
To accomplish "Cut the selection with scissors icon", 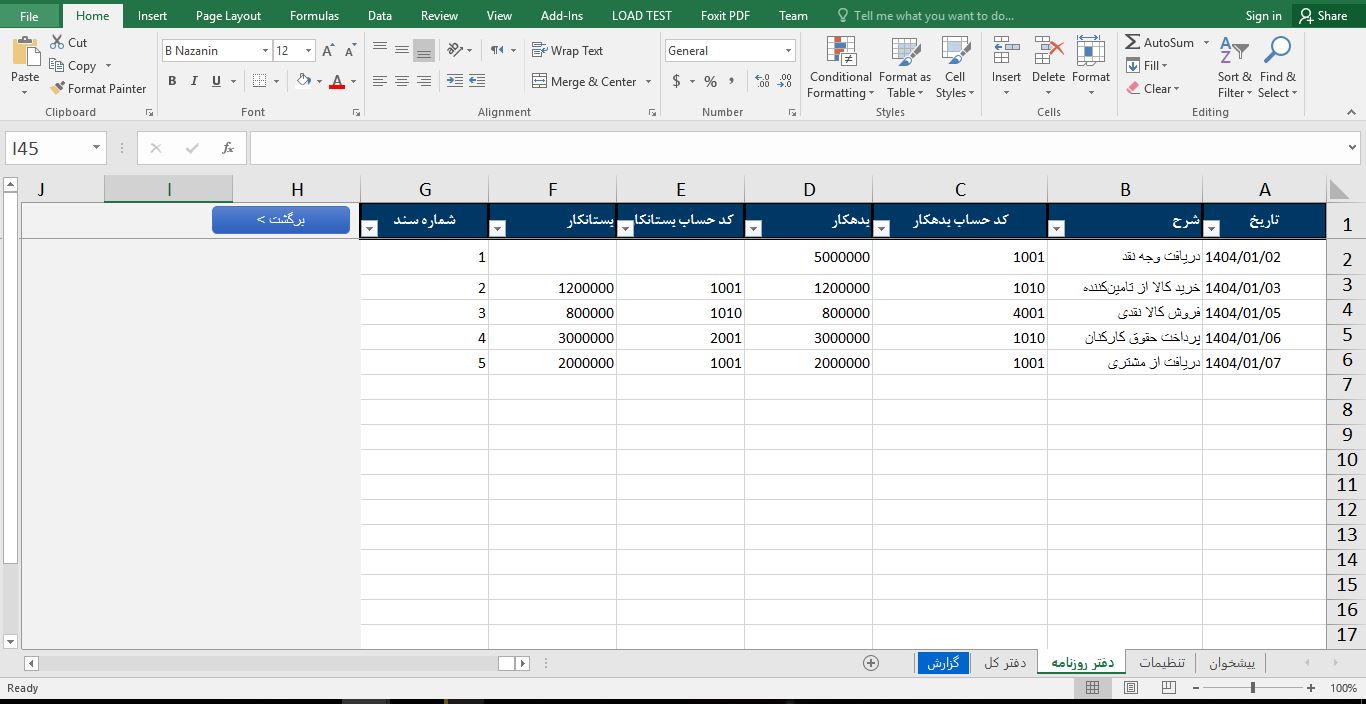I will [58, 42].
